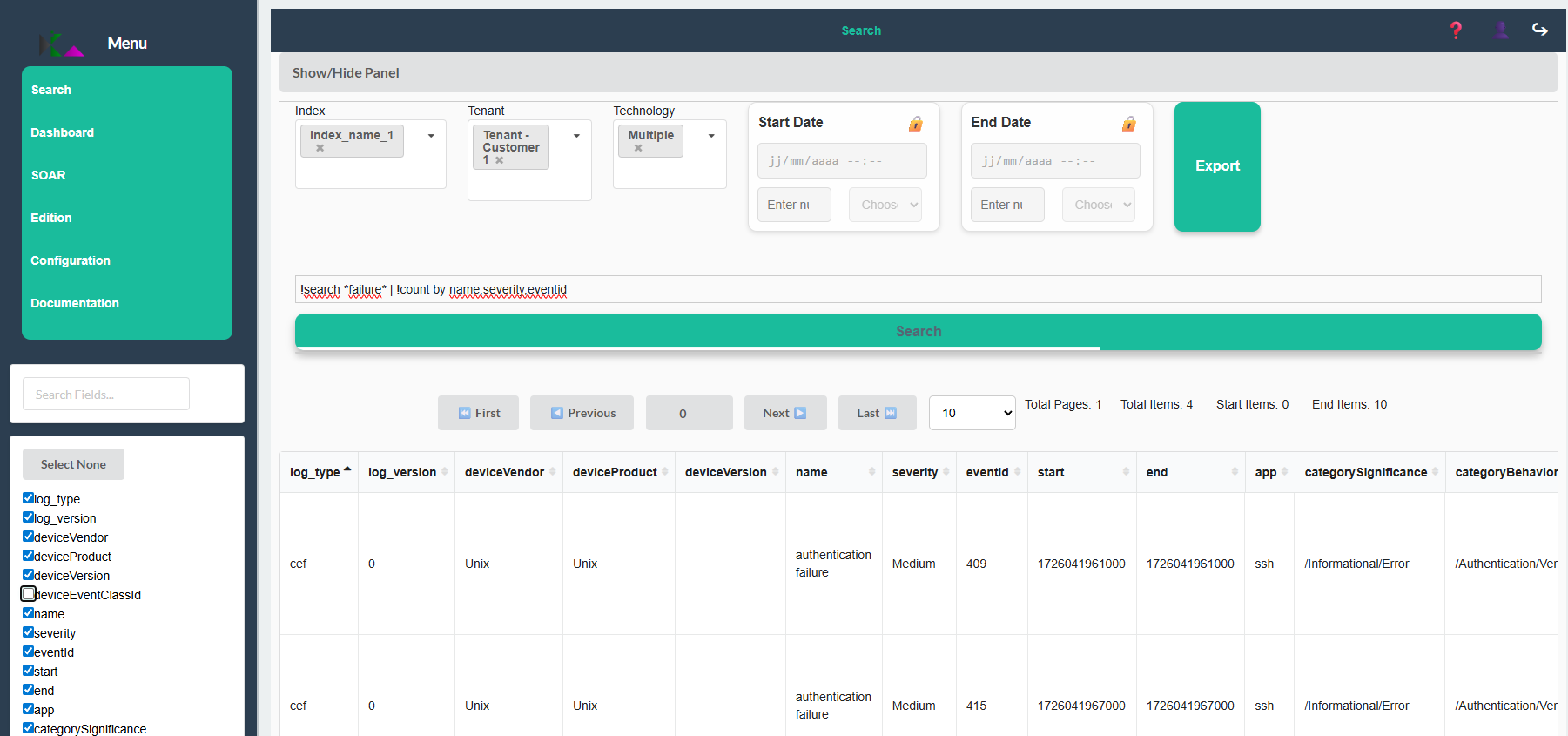Image resolution: width=1568 pixels, height=736 pixels.
Task: Run the query with the Search button
Action: (x=919, y=331)
